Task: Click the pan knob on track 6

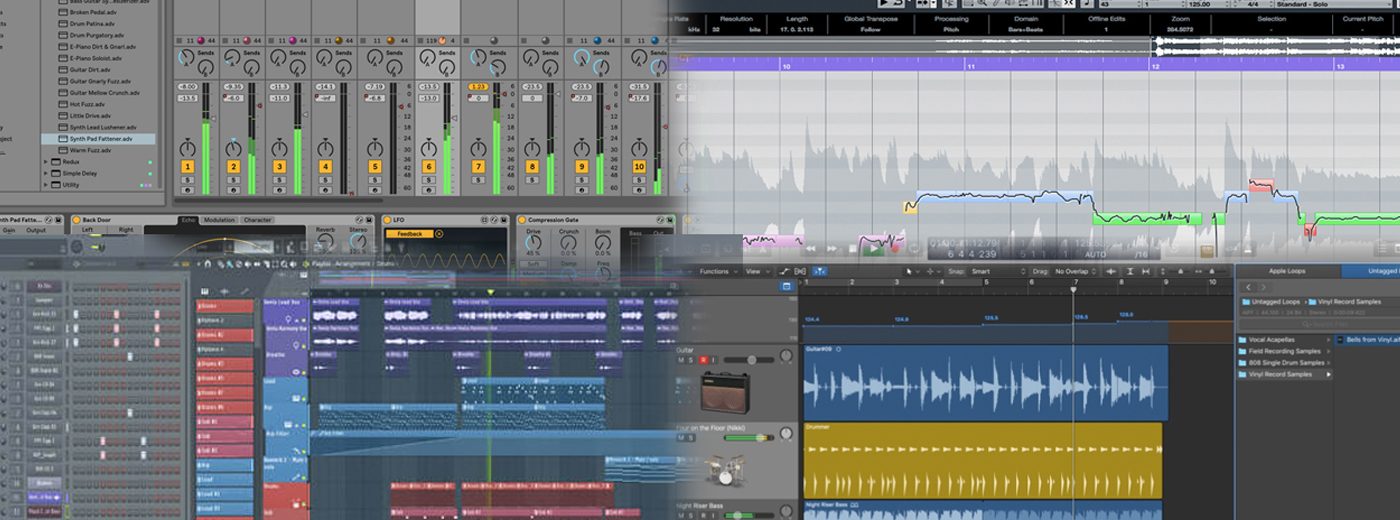Action: tap(429, 148)
